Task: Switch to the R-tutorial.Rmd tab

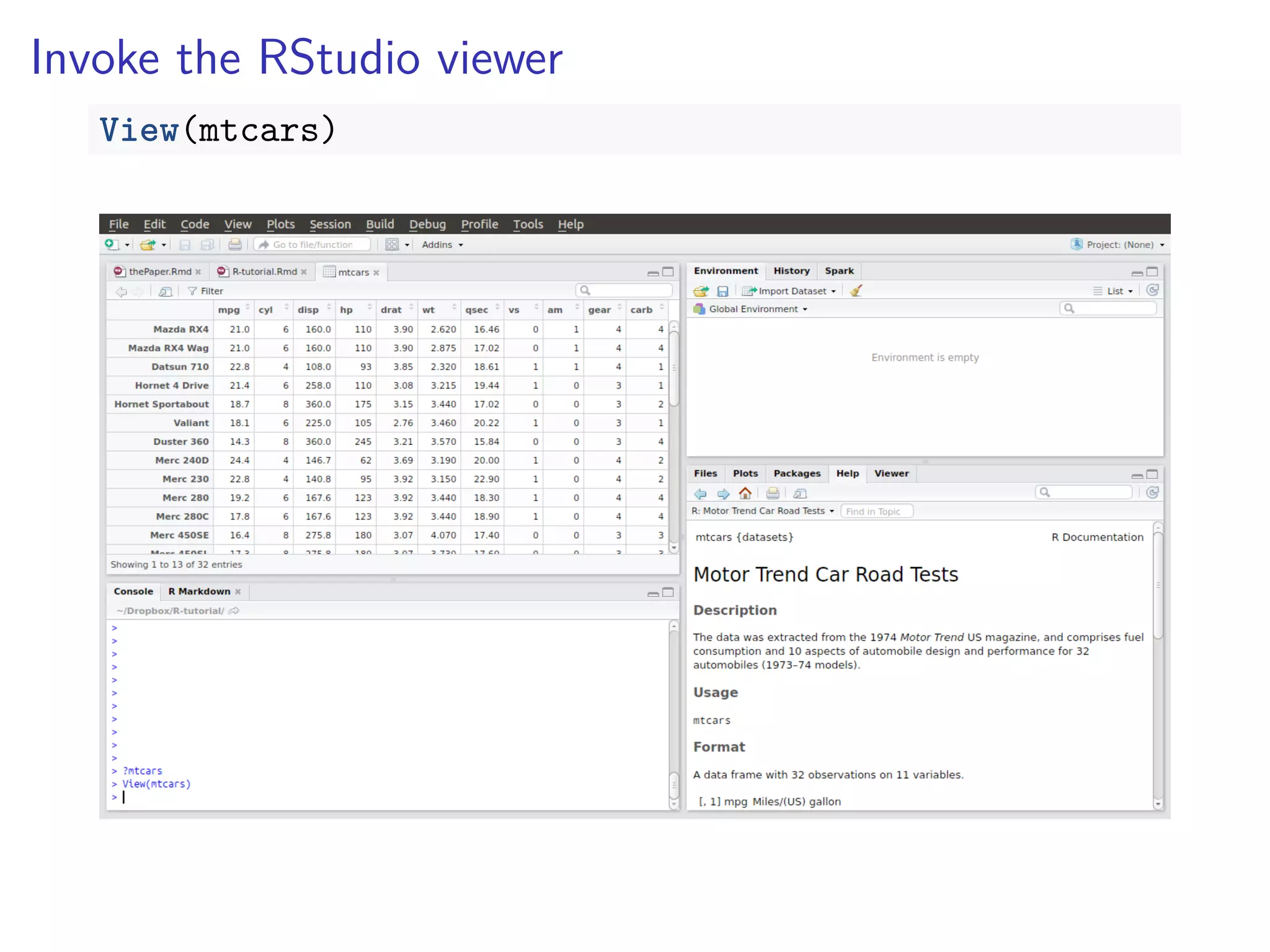Action: pyautogui.click(x=264, y=271)
